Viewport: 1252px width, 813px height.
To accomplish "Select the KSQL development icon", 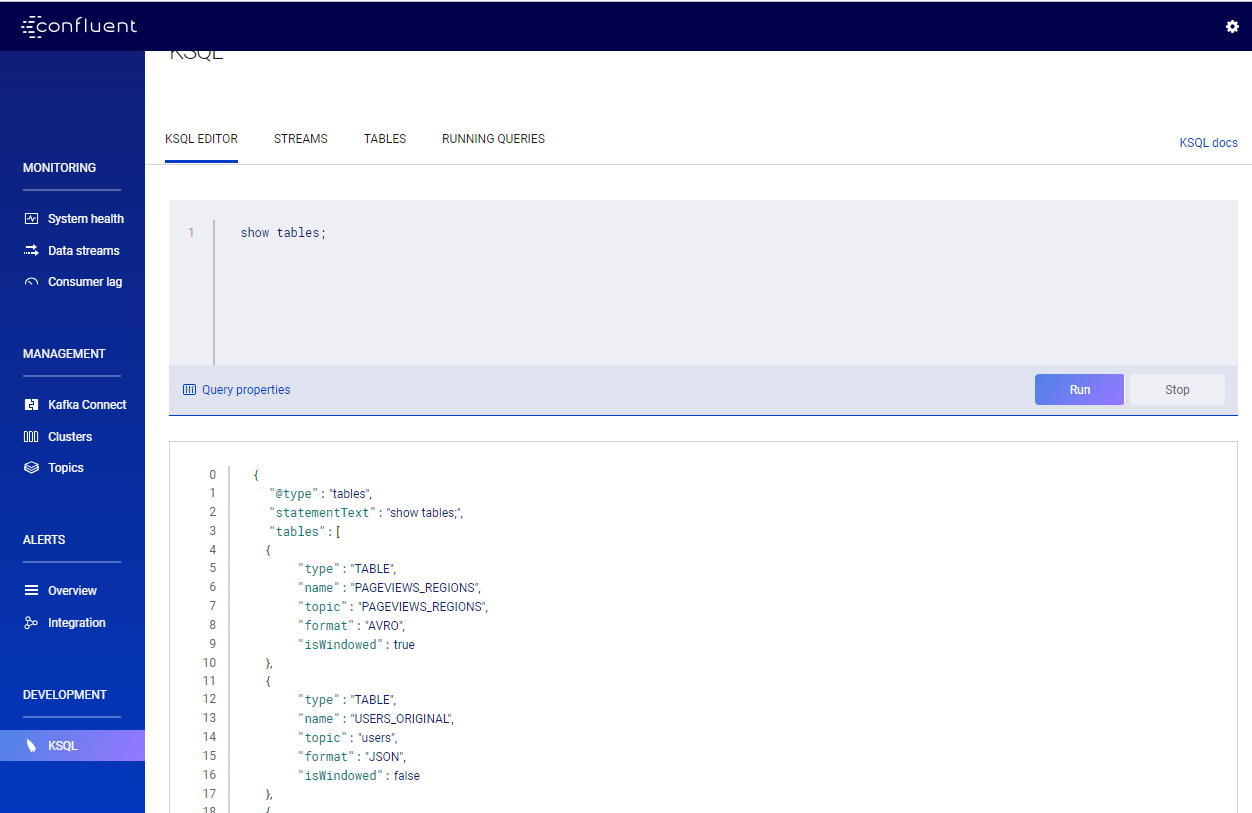I will coord(31,745).
